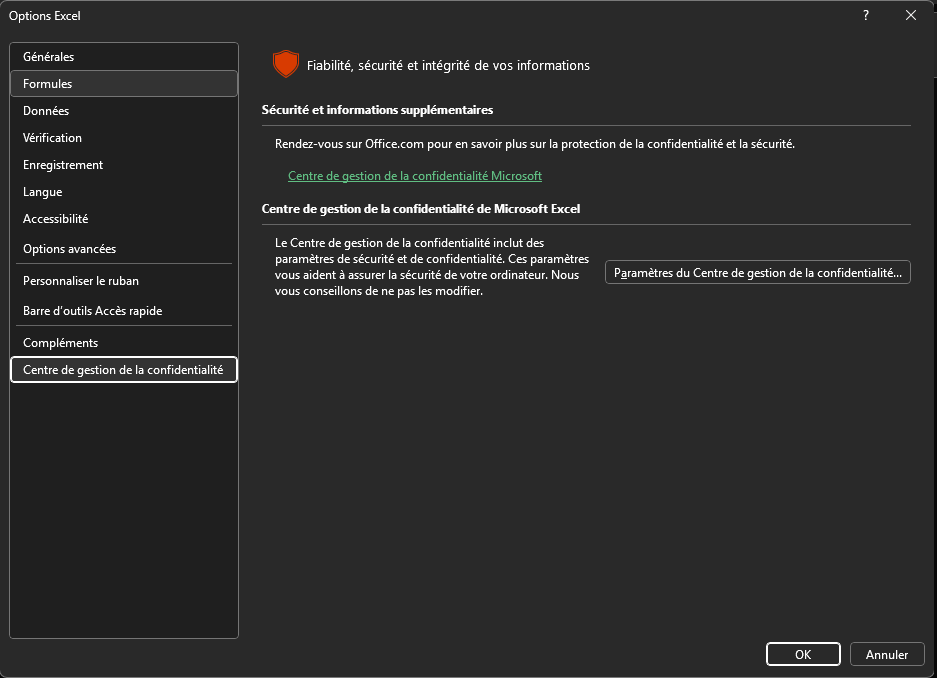Open the Langue options

click(124, 192)
